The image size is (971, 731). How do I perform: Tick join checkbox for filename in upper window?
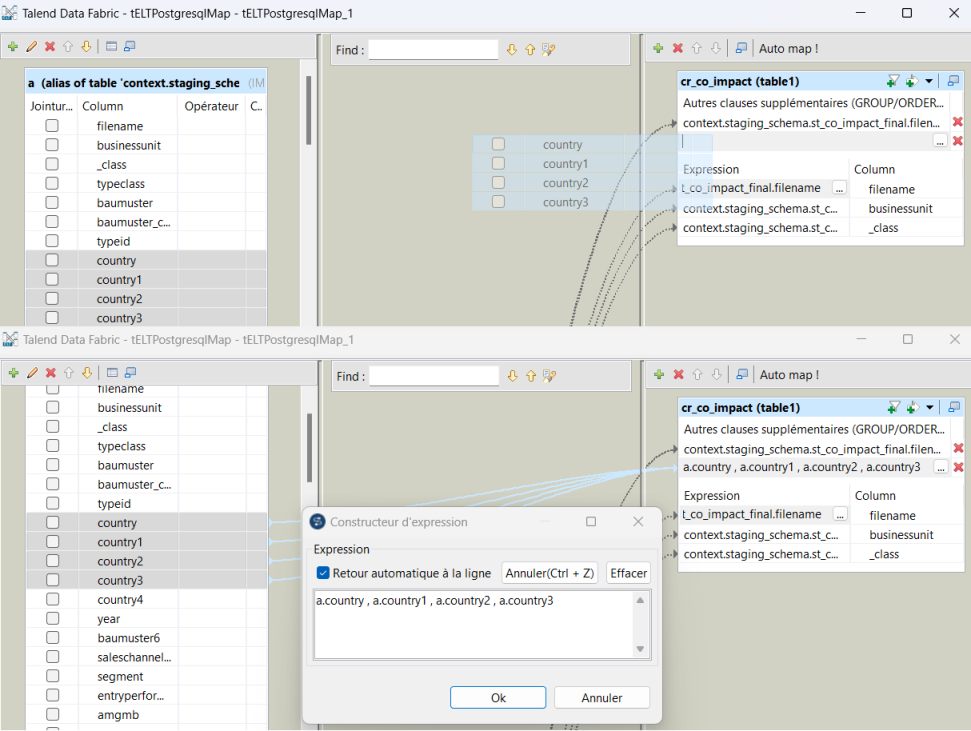click(52, 126)
